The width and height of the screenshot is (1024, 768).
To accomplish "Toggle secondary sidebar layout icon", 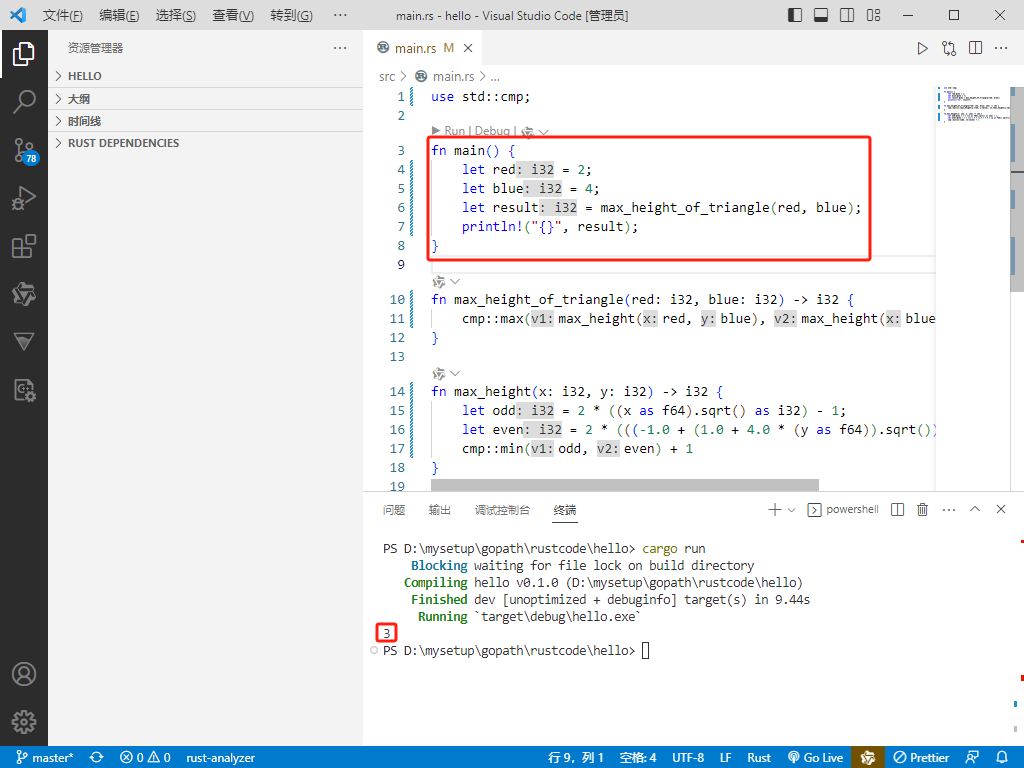I will coord(847,15).
